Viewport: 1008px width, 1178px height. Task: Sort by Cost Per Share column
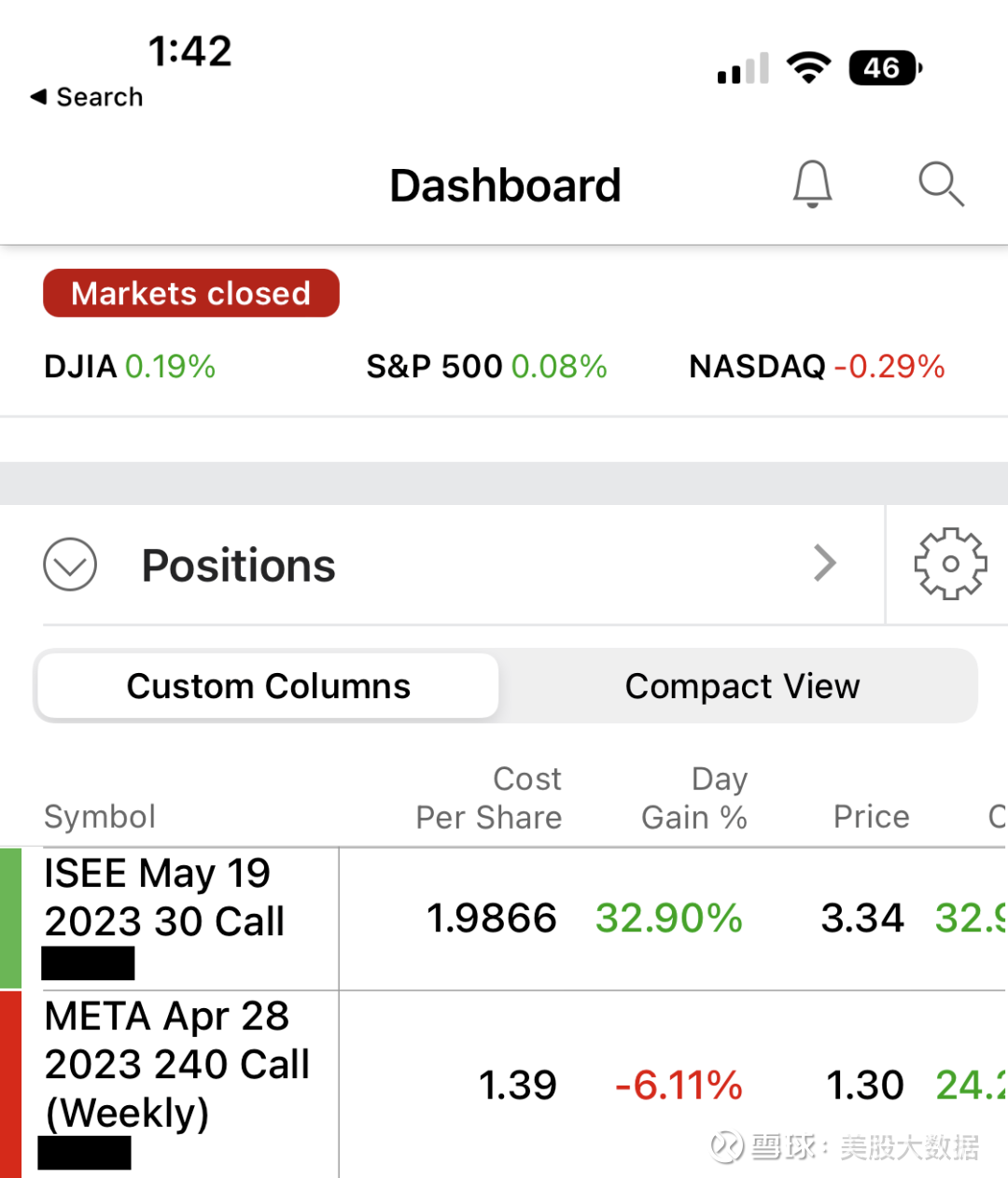click(489, 798)
